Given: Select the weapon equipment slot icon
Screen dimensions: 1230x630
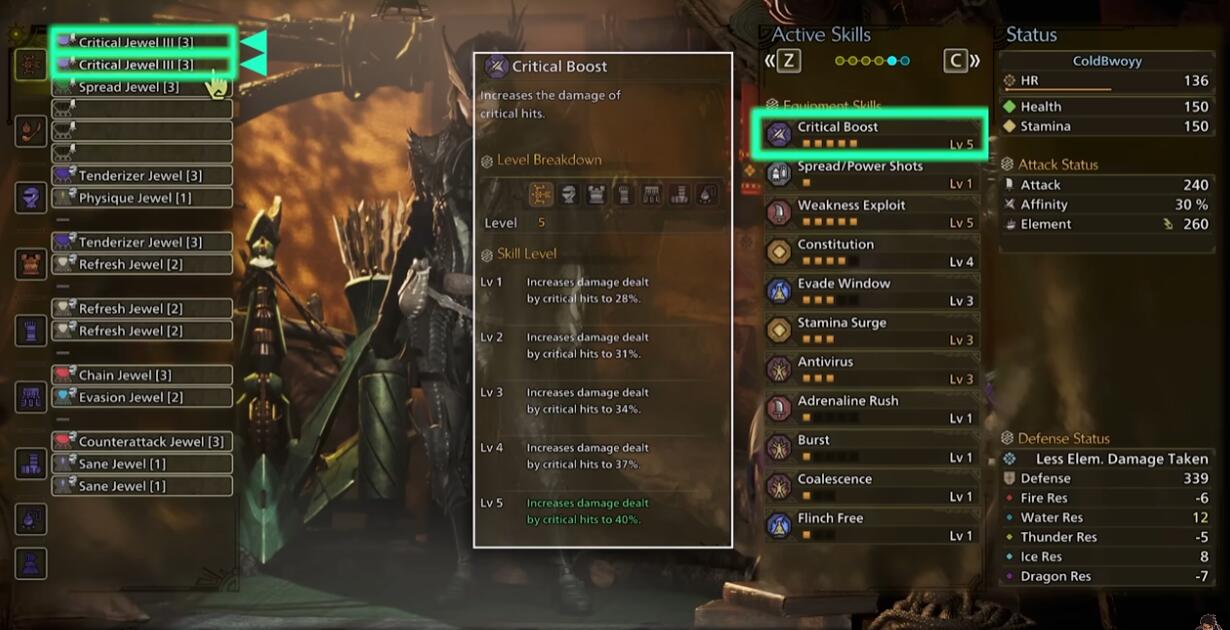Looking at the screenshot, I should [x=31, y=65].
